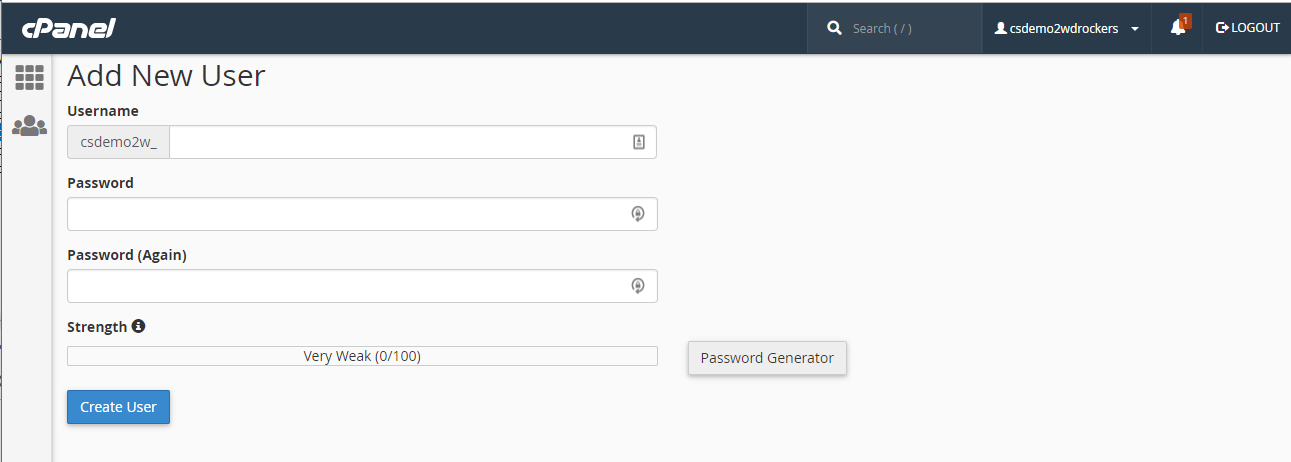The image size is (1291, 462).
Task: Click the cPanel logo
Action: (69, 29)
